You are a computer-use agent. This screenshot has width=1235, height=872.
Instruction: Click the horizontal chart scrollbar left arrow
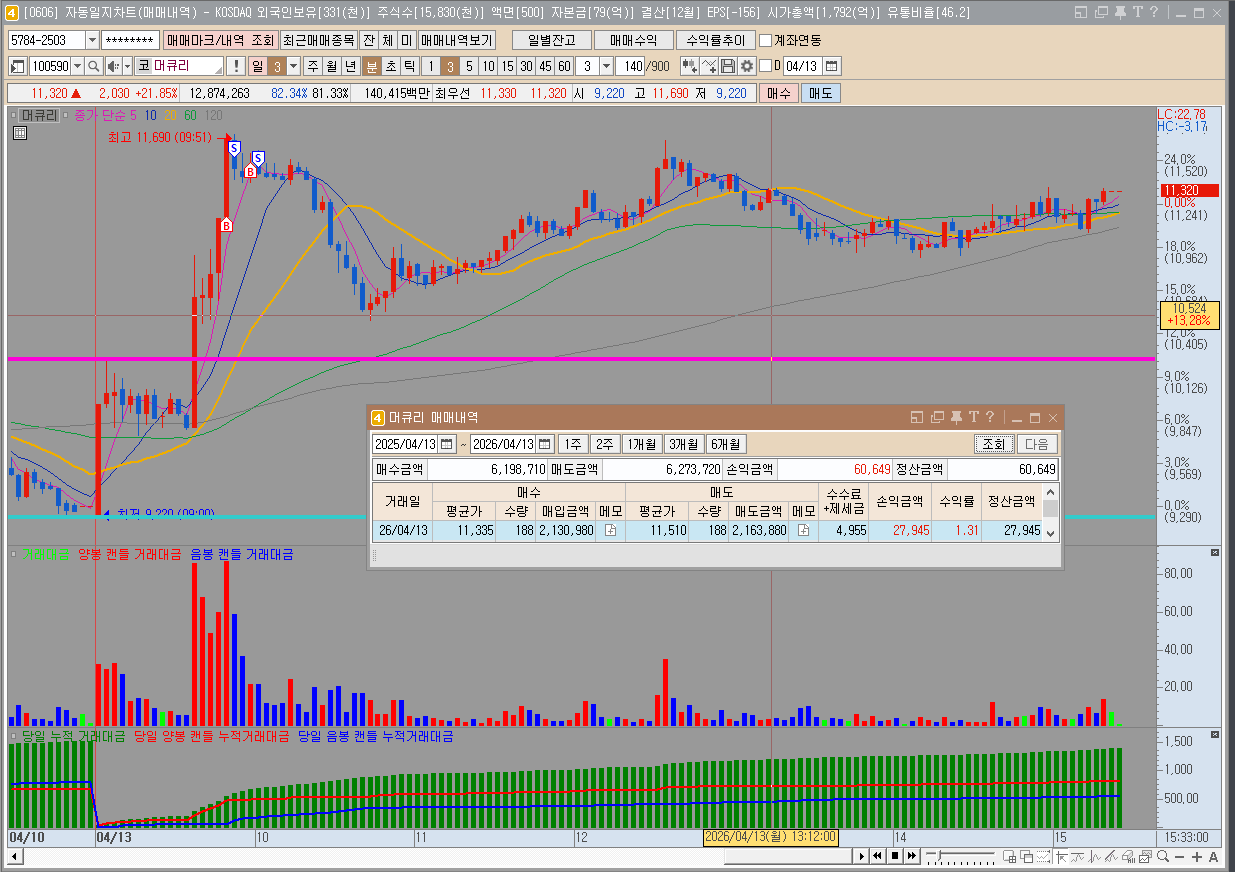point(15,857)
